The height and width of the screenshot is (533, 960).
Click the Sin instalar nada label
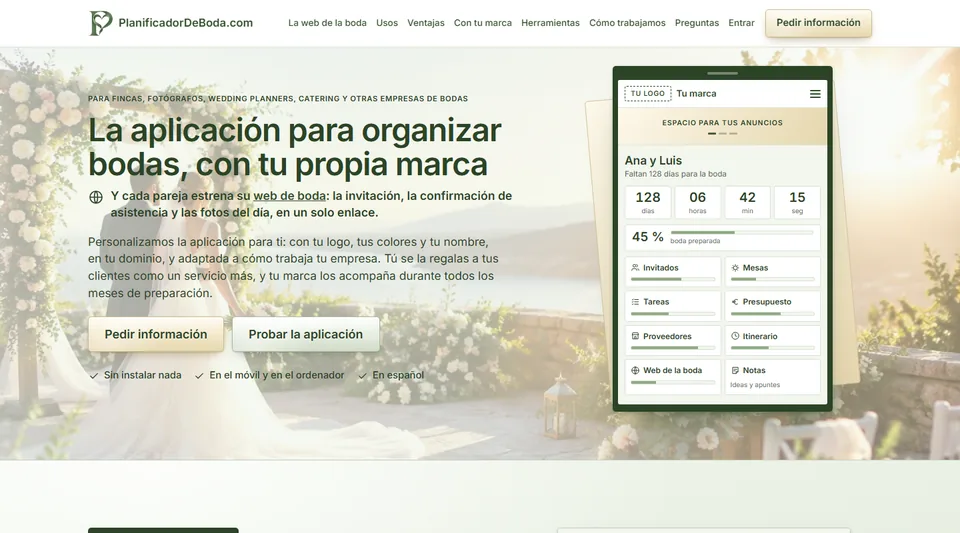coord(143,375)
